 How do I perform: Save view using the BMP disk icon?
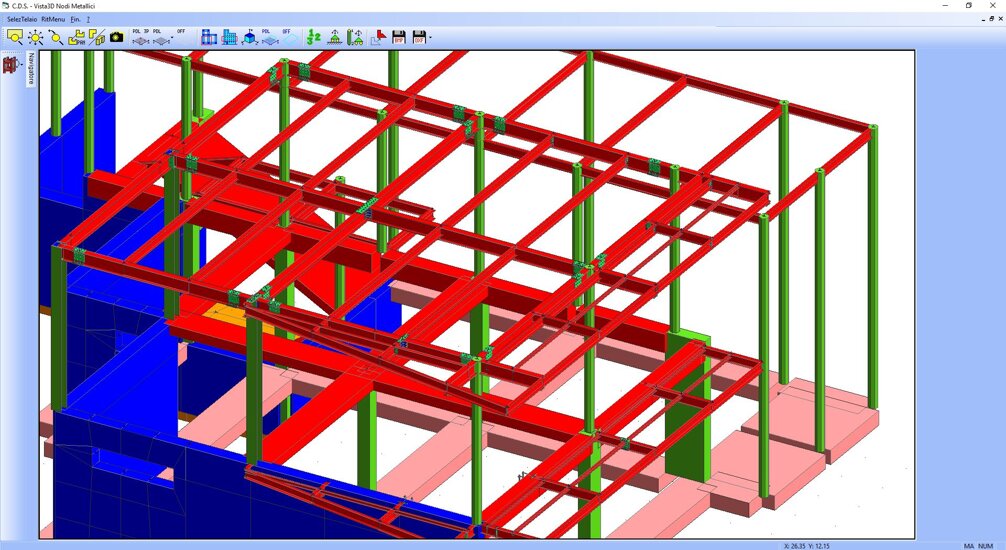(x=398, y=37)
